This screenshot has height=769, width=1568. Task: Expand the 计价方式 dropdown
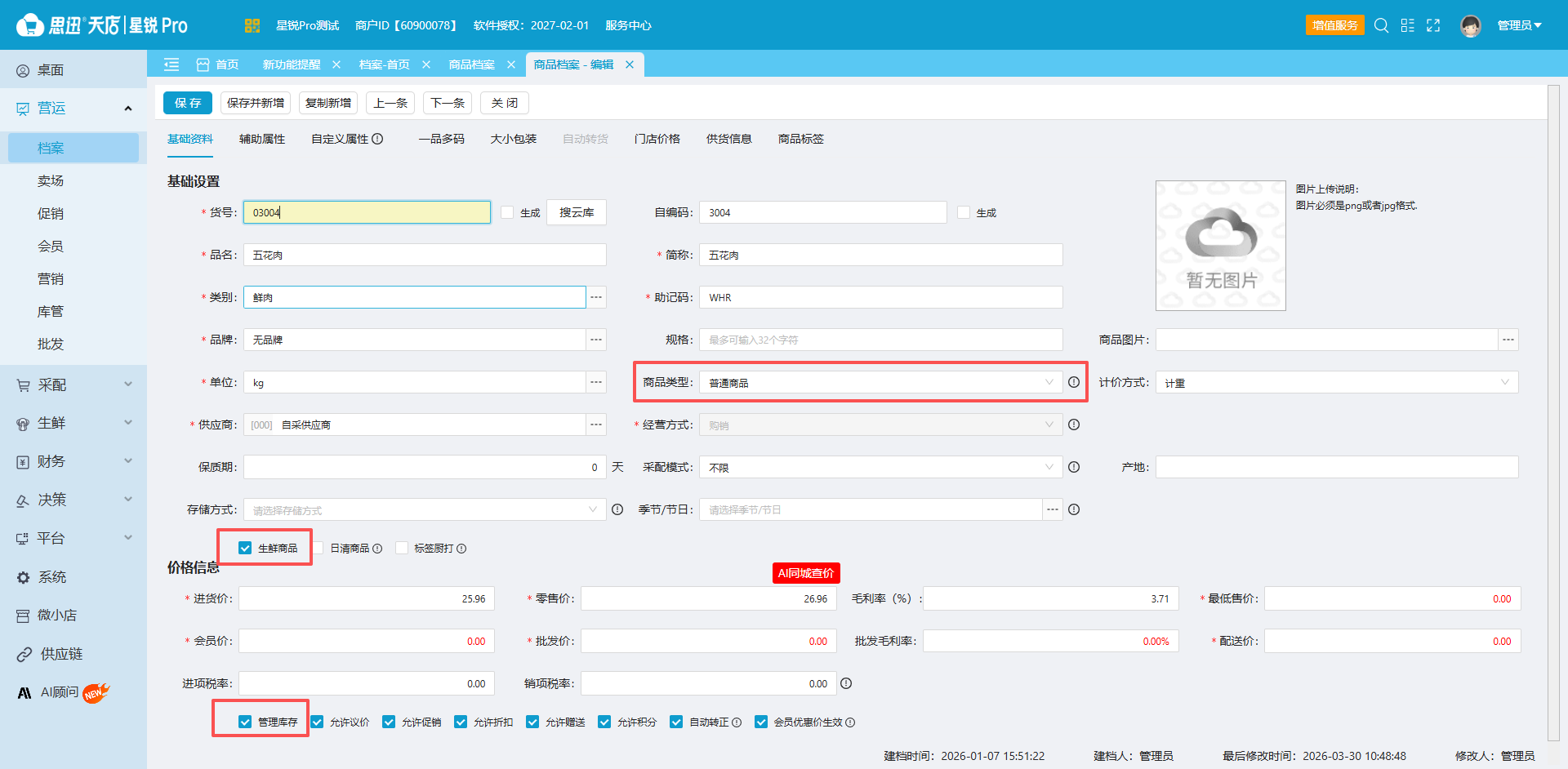(x=1337, y=382)
